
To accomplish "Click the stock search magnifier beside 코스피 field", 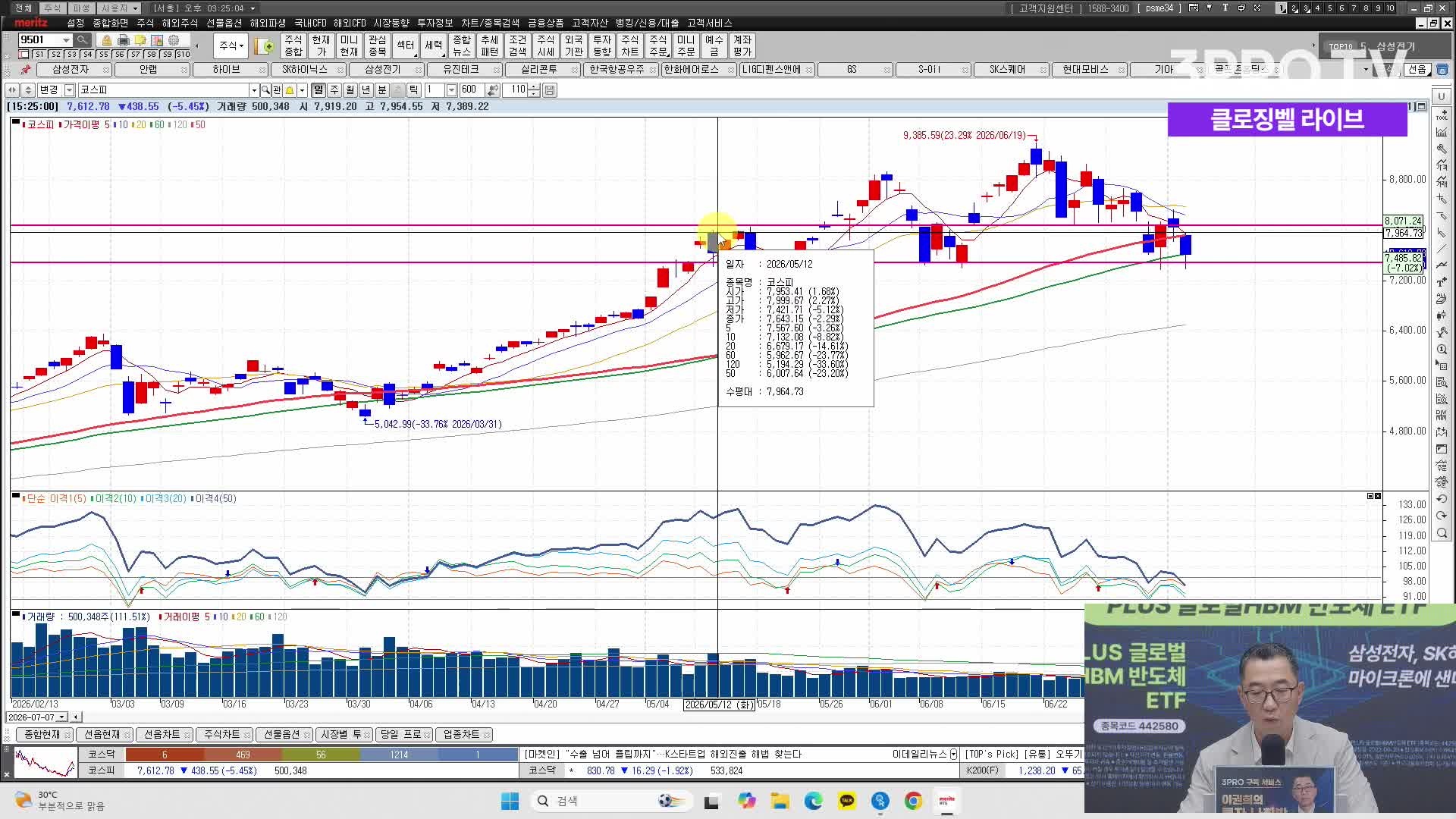I will coord(265,89).
